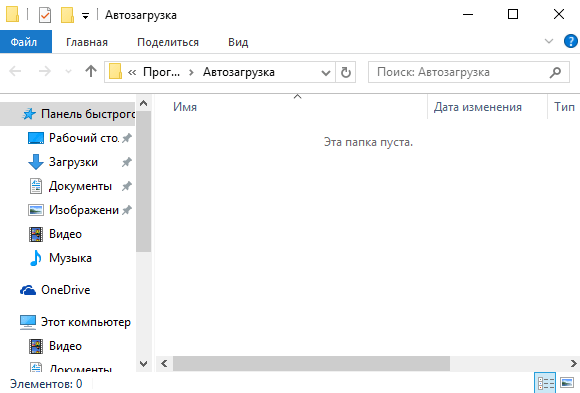
Task: Open Музыка in quick access
Action: (60, 258)
